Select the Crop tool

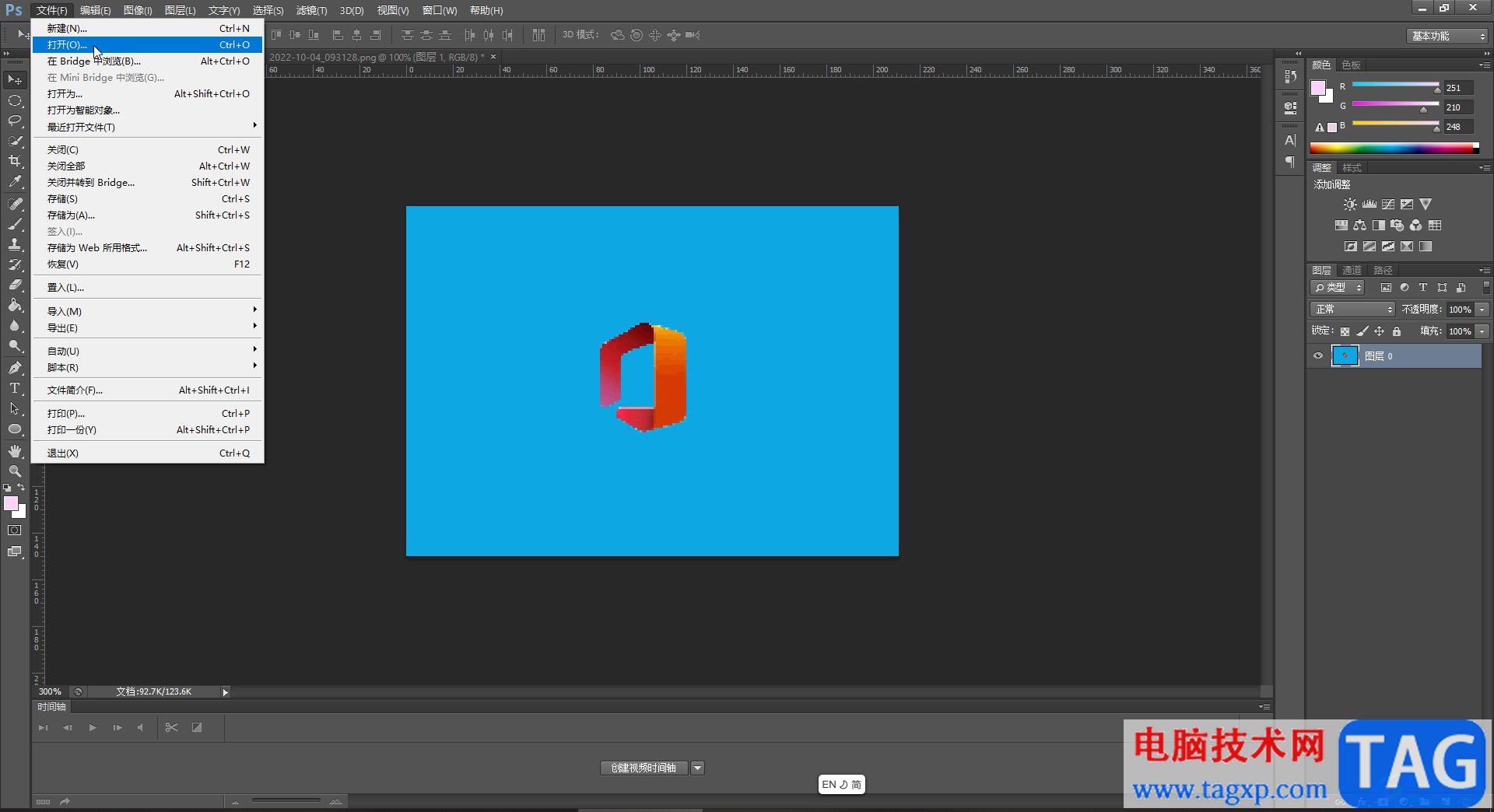(x=15, y=161)
